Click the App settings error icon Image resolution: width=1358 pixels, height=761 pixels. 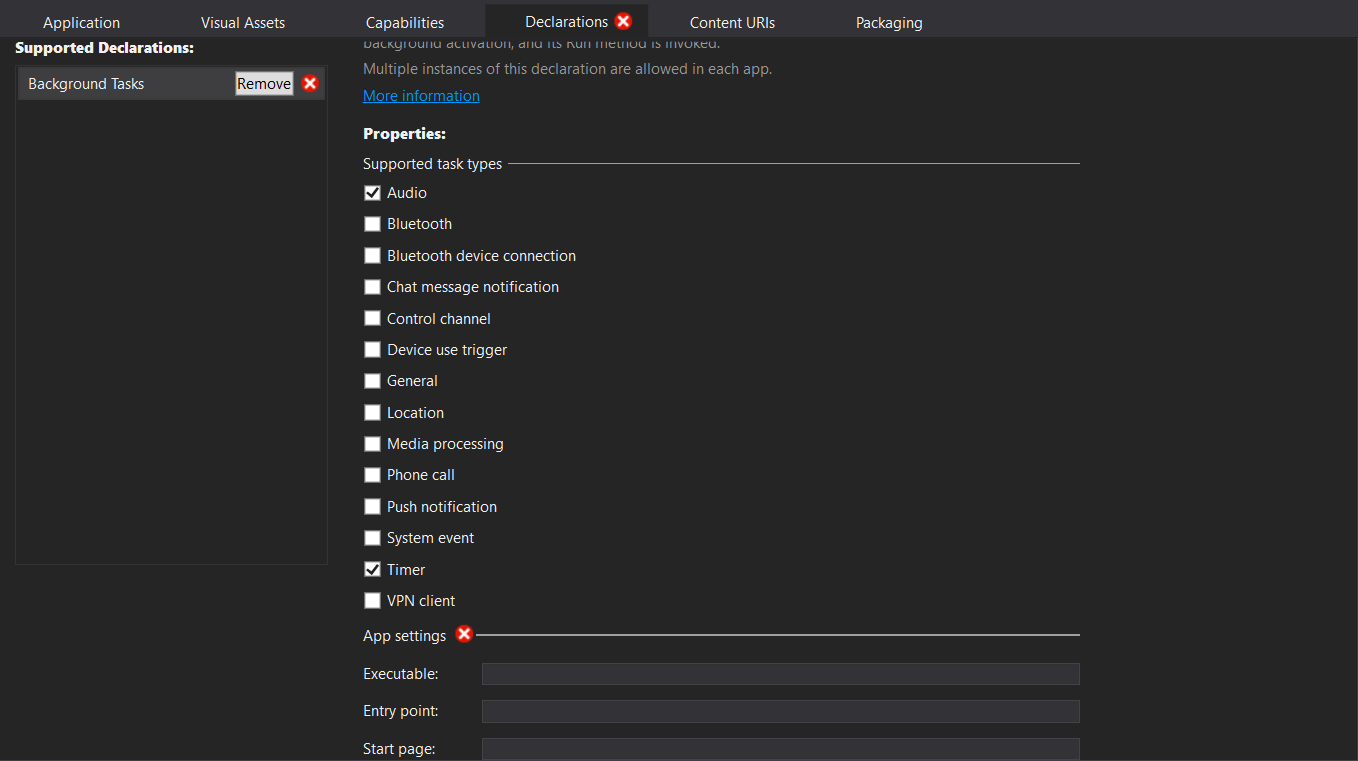point(464,634)
